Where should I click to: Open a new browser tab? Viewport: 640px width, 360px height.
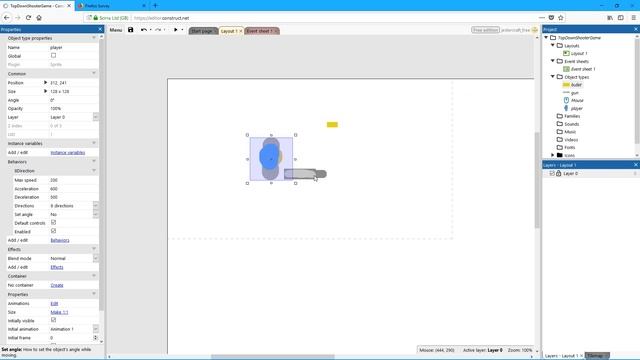pos(155,6)
